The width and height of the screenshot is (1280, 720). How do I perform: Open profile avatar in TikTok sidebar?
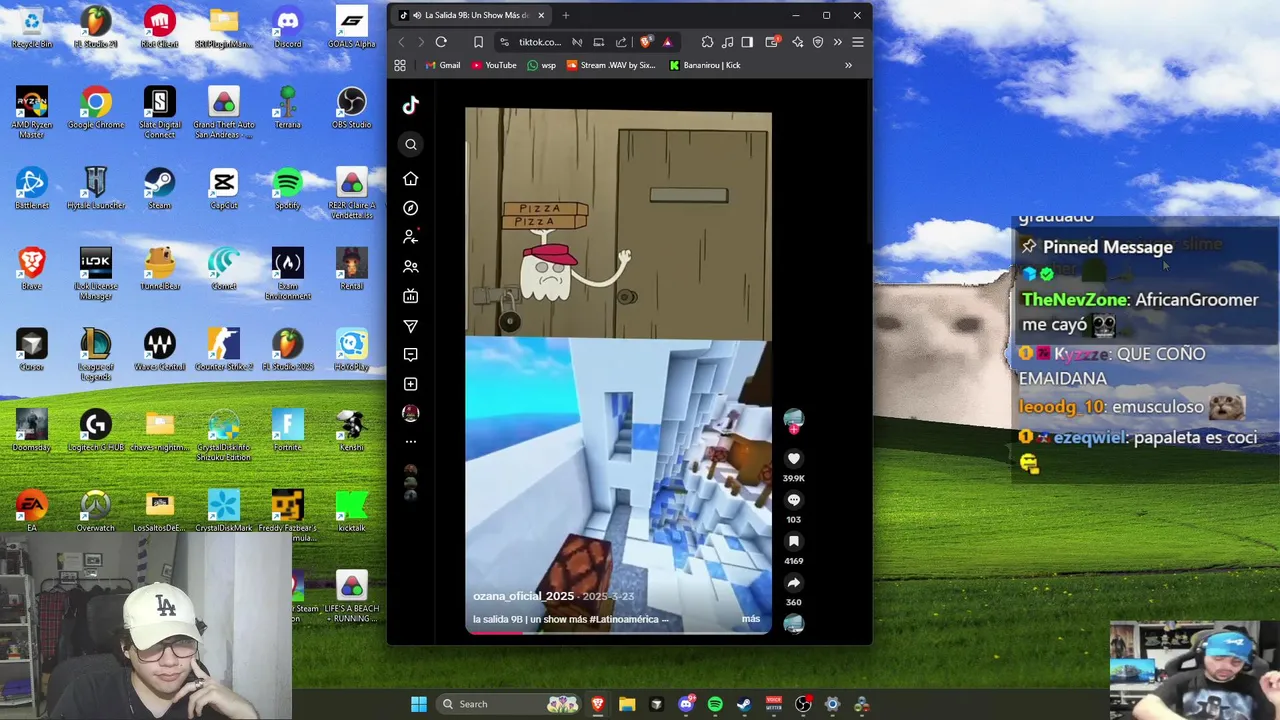point(411,413)
